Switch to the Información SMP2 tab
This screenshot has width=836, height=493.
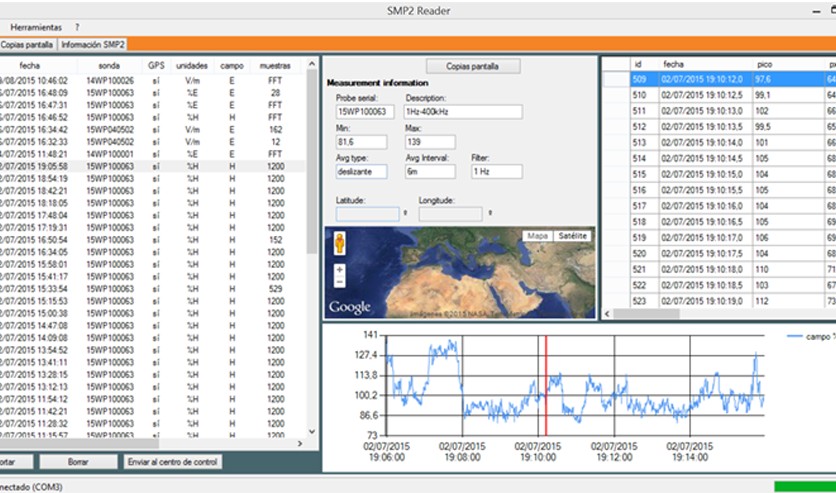(x=93, y=45)
